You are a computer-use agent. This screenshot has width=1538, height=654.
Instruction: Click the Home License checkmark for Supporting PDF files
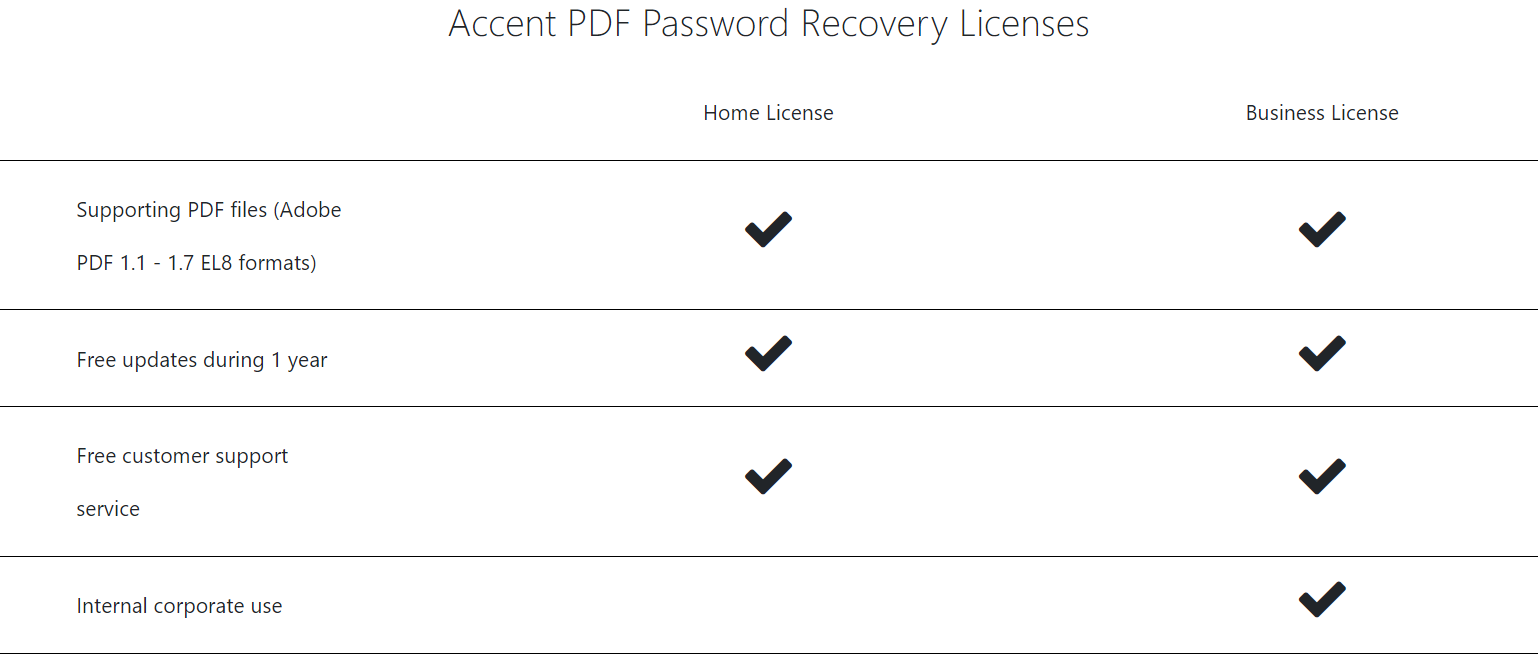click(768, 230)
